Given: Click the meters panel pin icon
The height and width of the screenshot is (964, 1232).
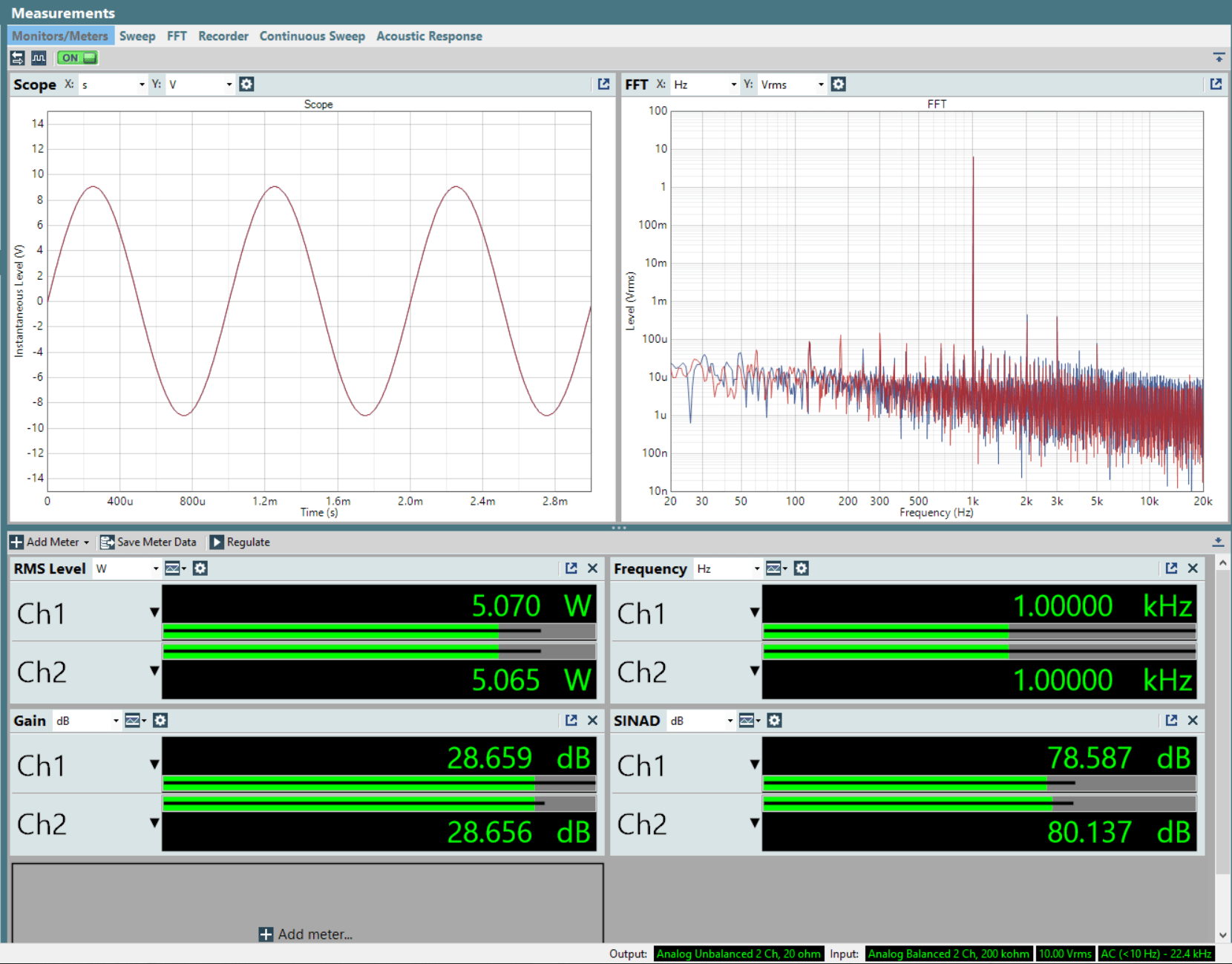Looking at the screenshot, I should coord(1218,542).
